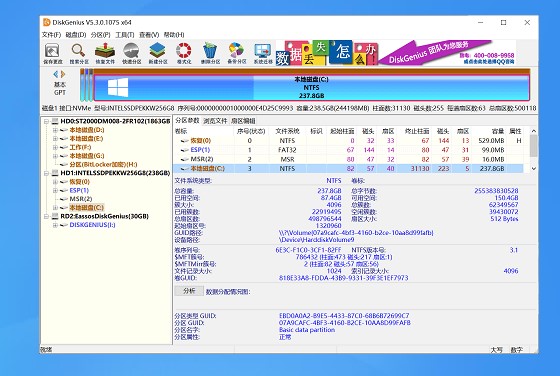The height and width of the screenshot is (376, 560).
Task: Click the 搜索分区 magnifier toolbar icon
Action: point(79,53)
